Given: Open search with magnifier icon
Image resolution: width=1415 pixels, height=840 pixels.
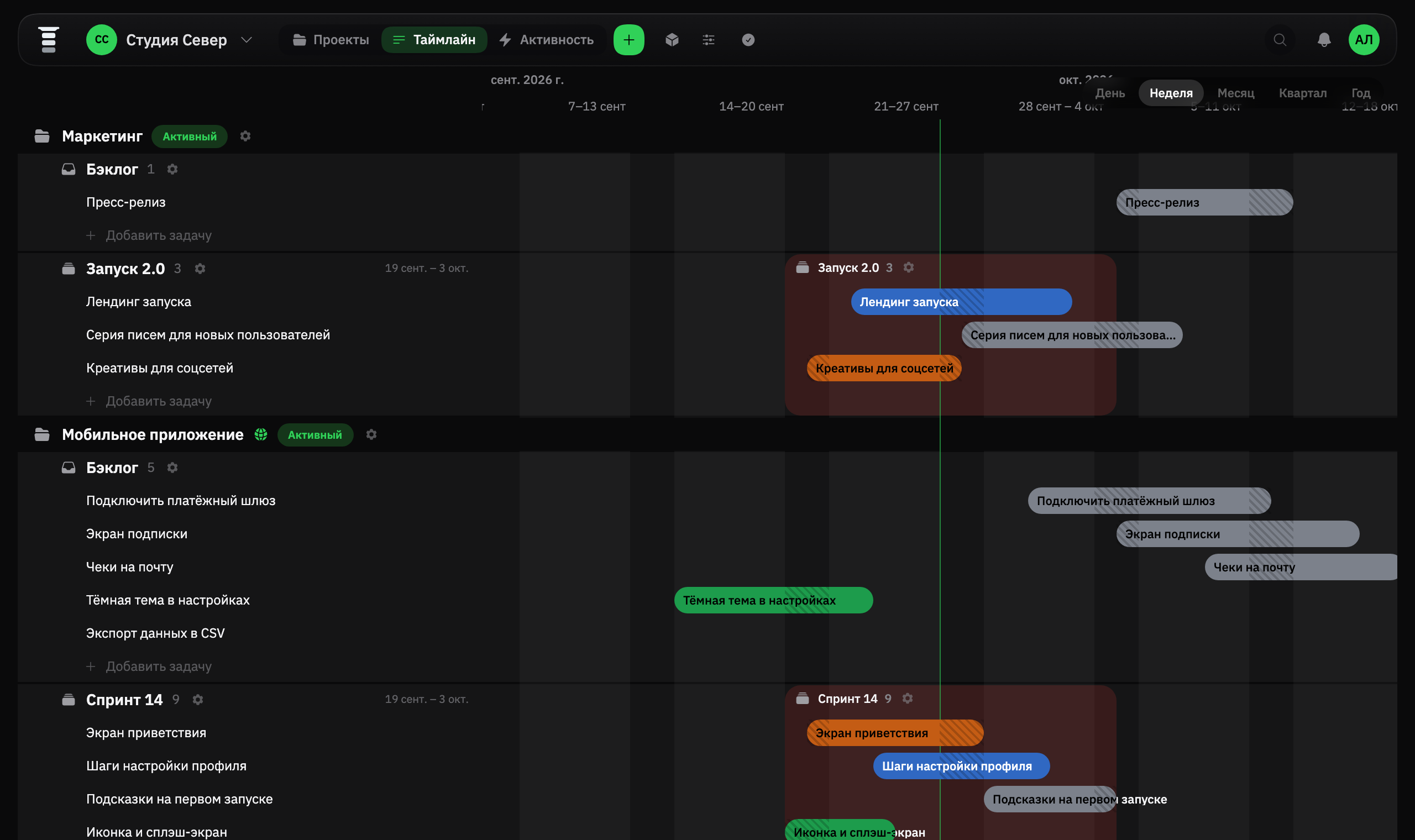Looking at the screenshot, I should (1280, 40).
